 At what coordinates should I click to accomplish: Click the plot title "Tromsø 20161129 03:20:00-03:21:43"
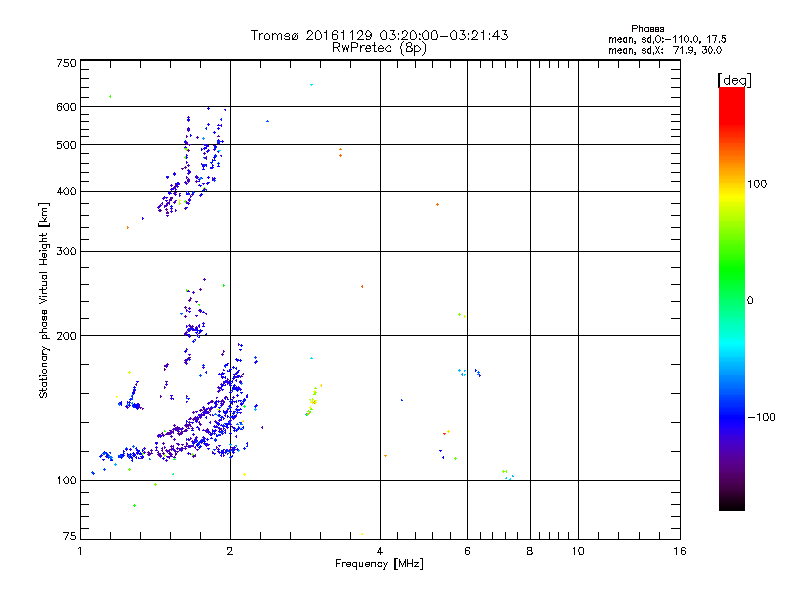(x=379, y=35)
